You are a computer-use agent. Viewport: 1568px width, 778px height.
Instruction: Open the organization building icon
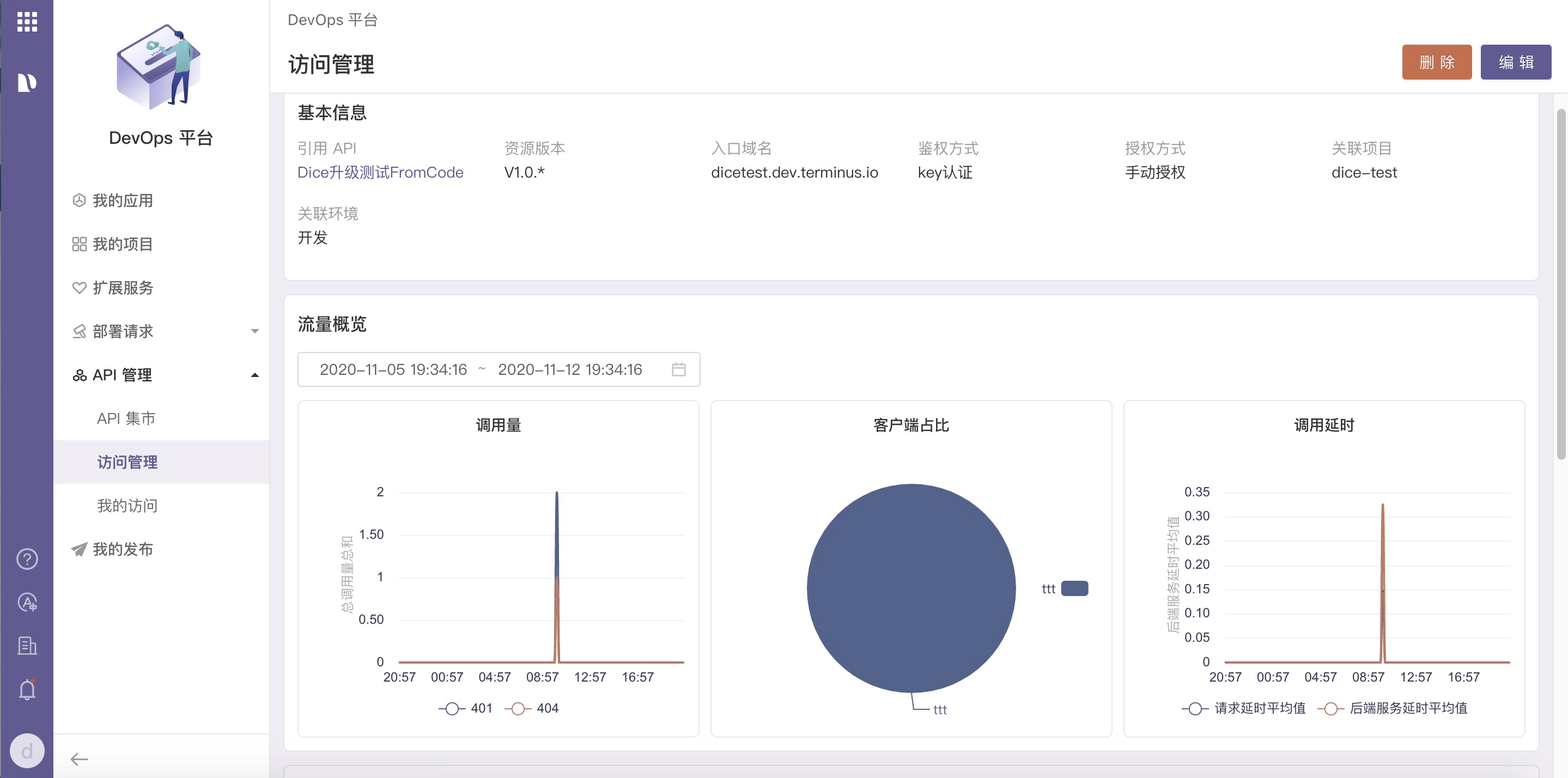pos(27,645)
